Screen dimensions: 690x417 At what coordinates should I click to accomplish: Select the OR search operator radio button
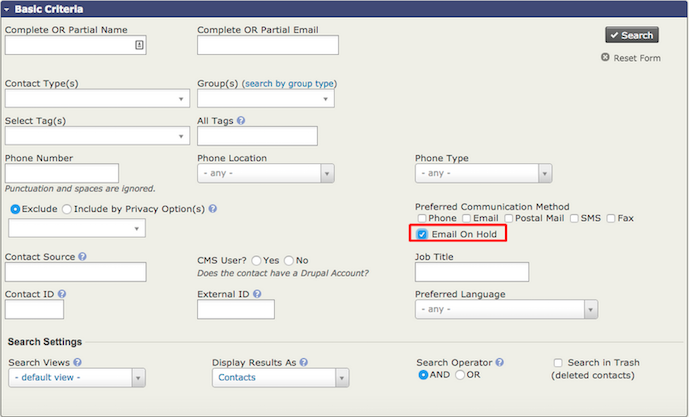click(459, 375)
